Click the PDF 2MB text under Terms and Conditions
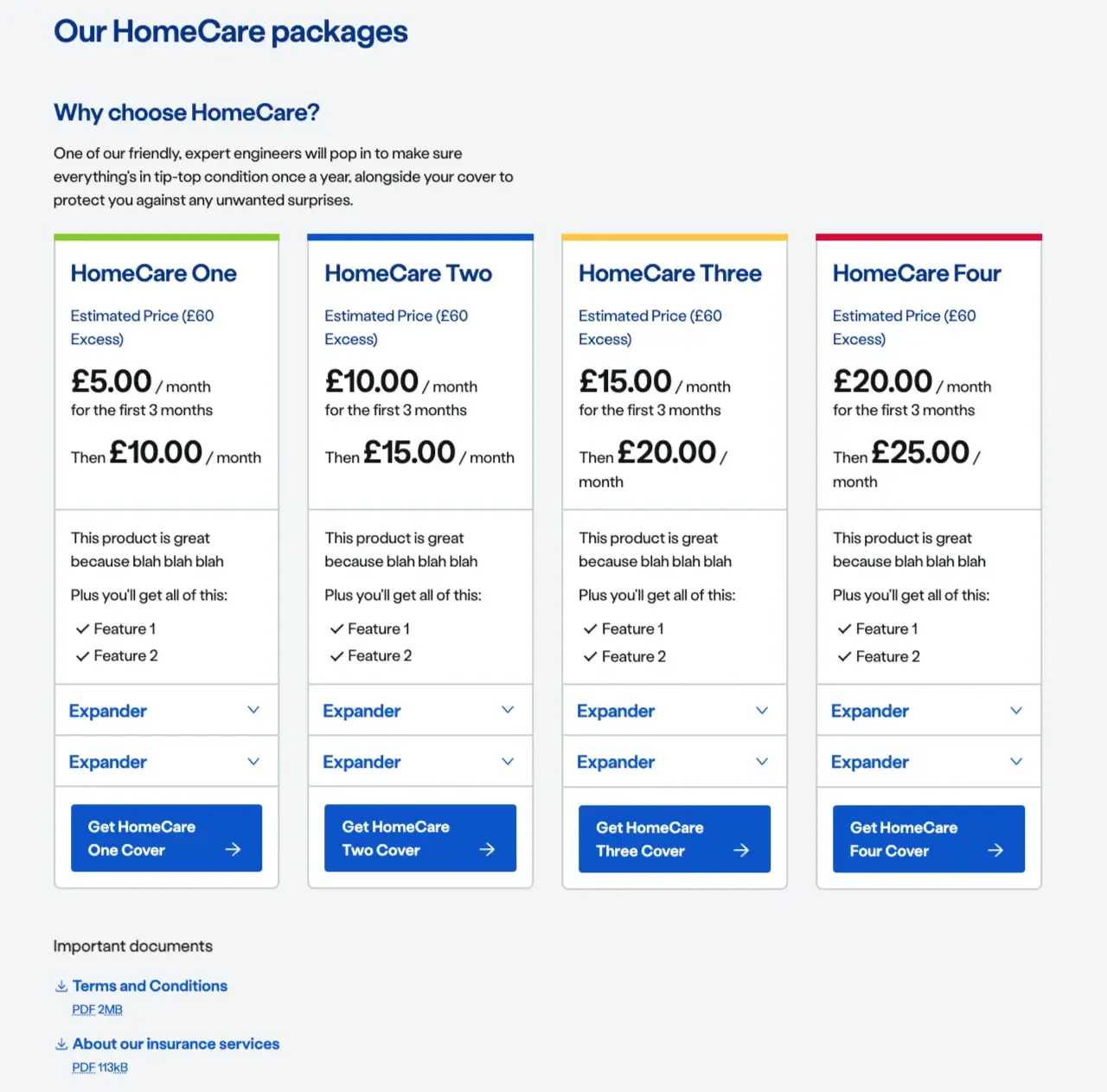The width and height of the screenshot is (1107, 1092). pos(96,1009)
